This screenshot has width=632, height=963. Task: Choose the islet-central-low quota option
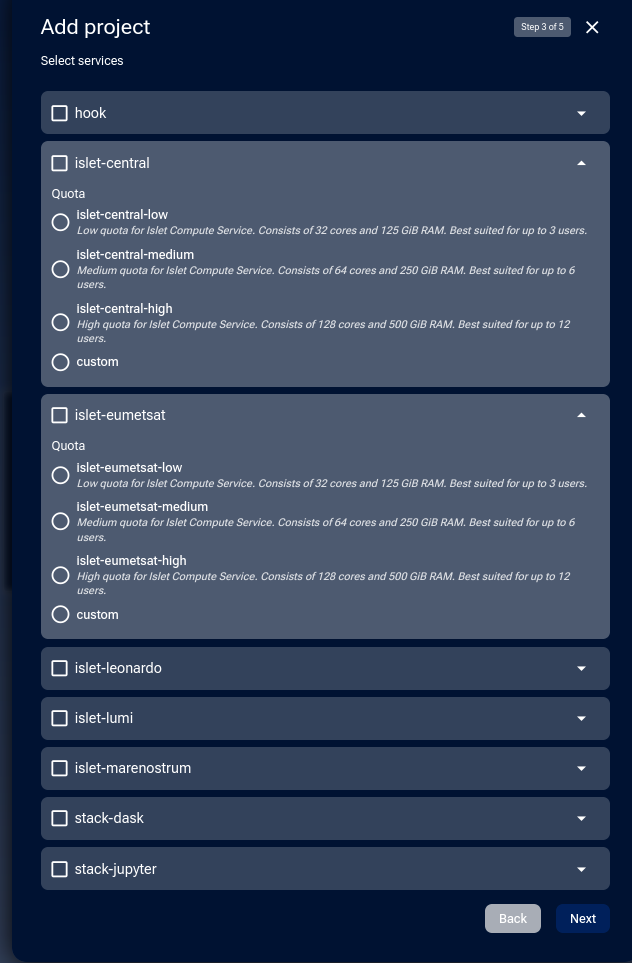[x=61, y=222]
